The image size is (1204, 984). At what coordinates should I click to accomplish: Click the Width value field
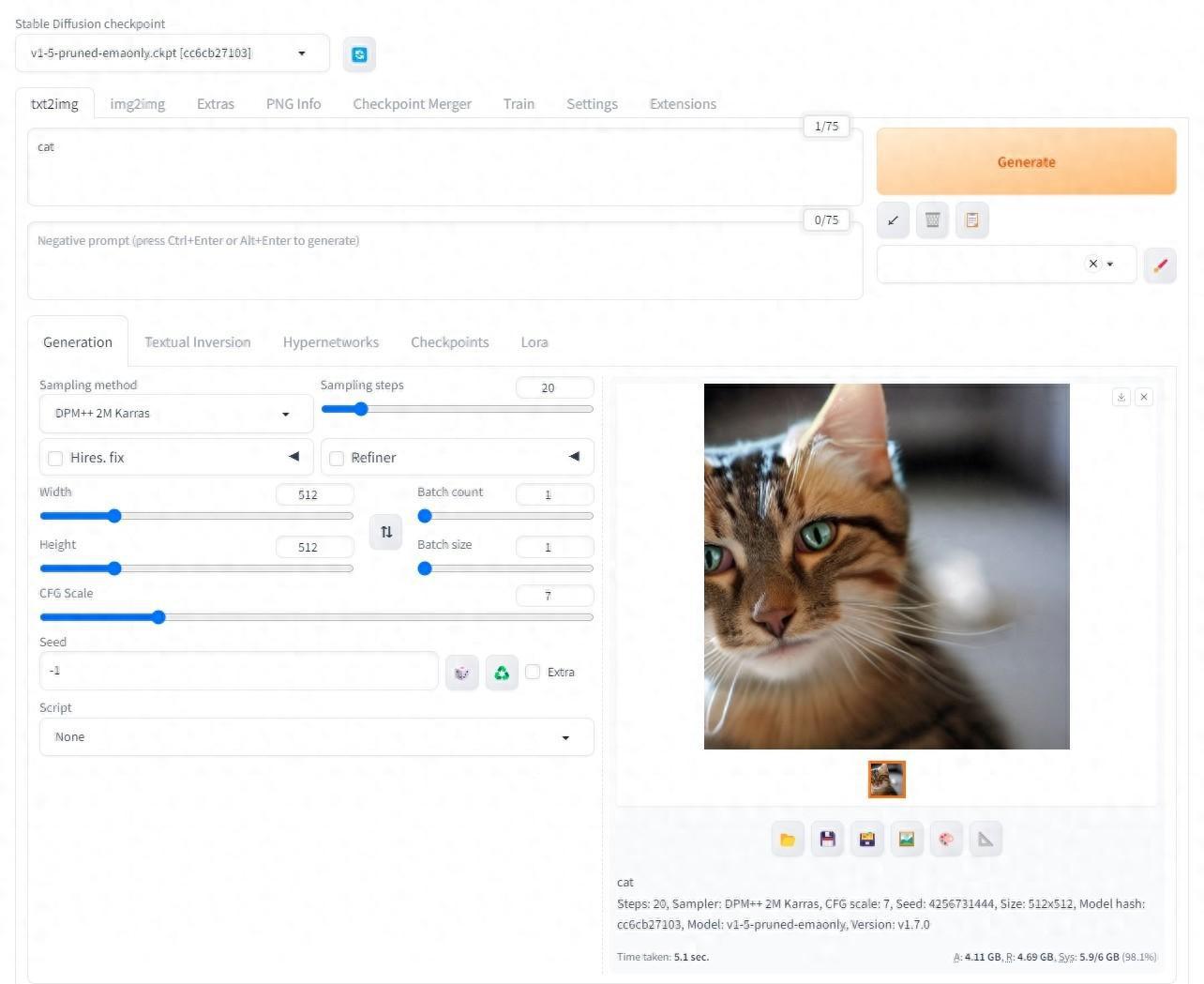pos(315,494)
